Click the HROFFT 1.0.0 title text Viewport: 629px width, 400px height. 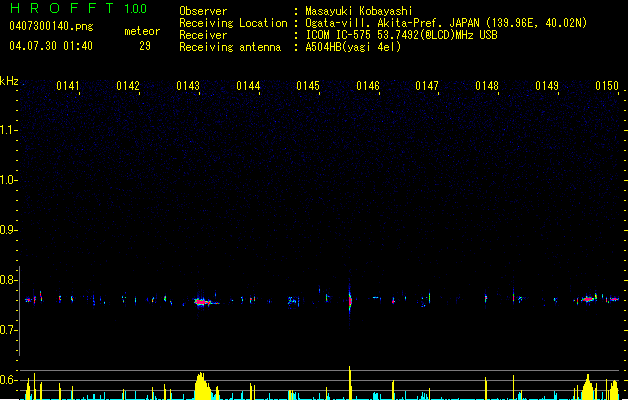79,8
